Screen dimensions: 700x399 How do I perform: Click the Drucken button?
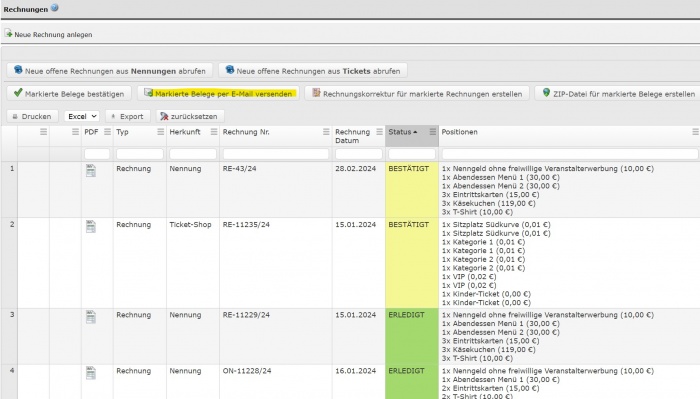point(32,116)
